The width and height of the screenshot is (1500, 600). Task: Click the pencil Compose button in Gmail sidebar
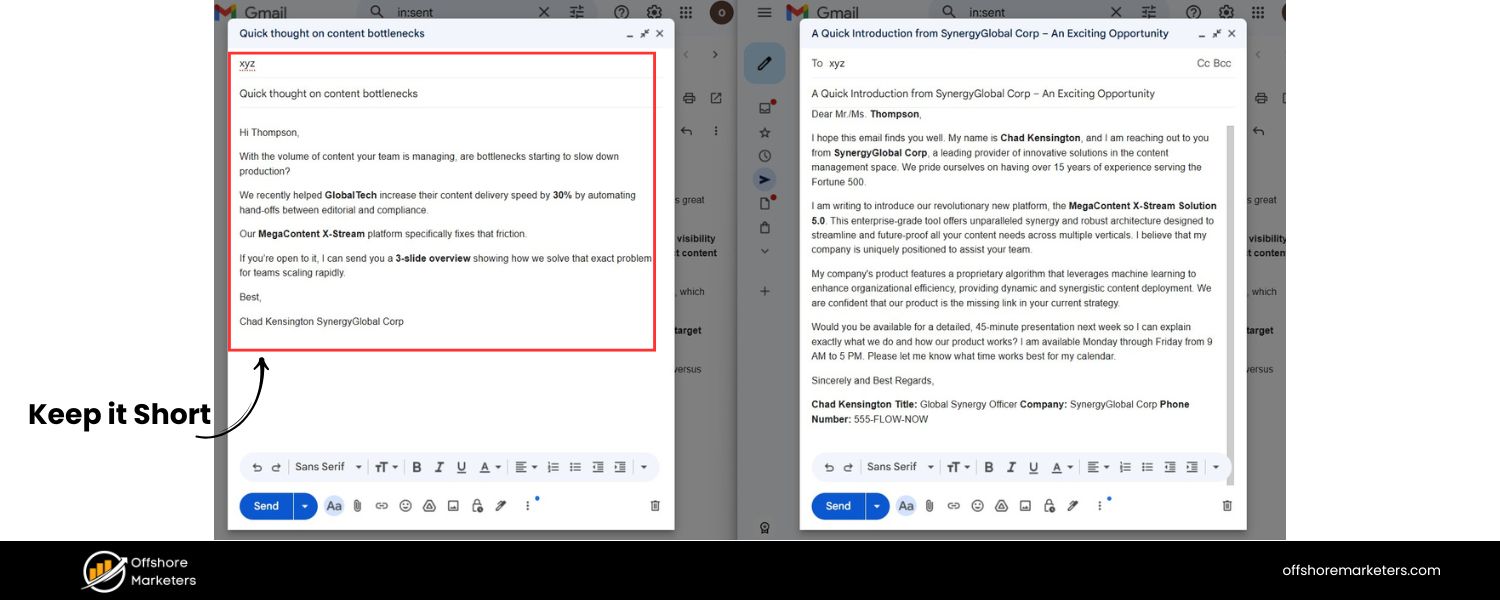(x=764, y=63)
